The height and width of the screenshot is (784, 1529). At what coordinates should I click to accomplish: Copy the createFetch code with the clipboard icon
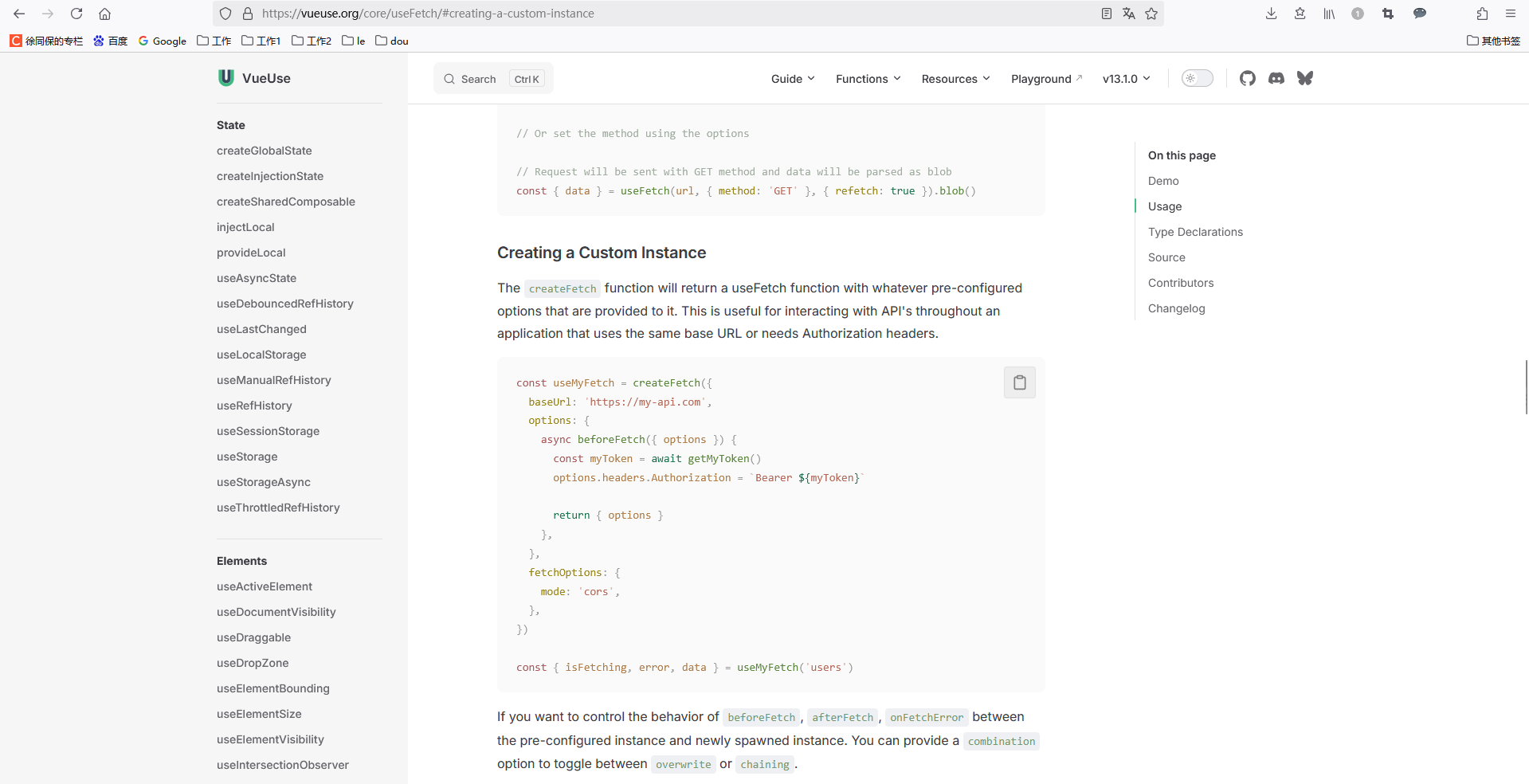point(1019,382)
